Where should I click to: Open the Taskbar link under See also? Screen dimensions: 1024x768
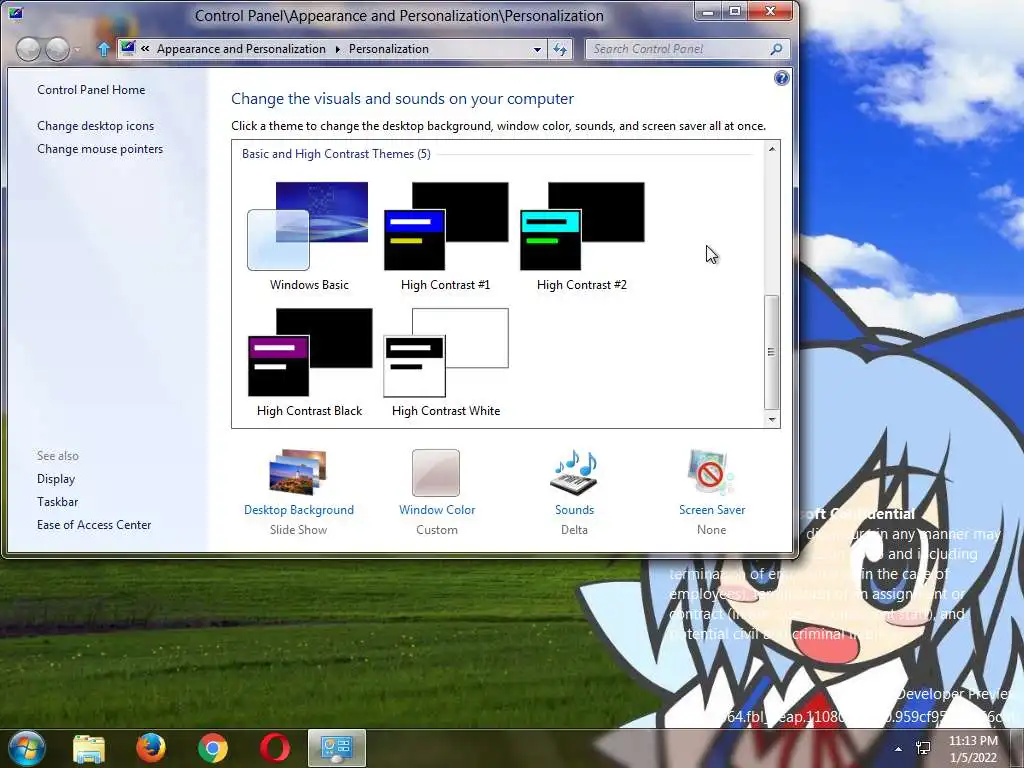57,502
